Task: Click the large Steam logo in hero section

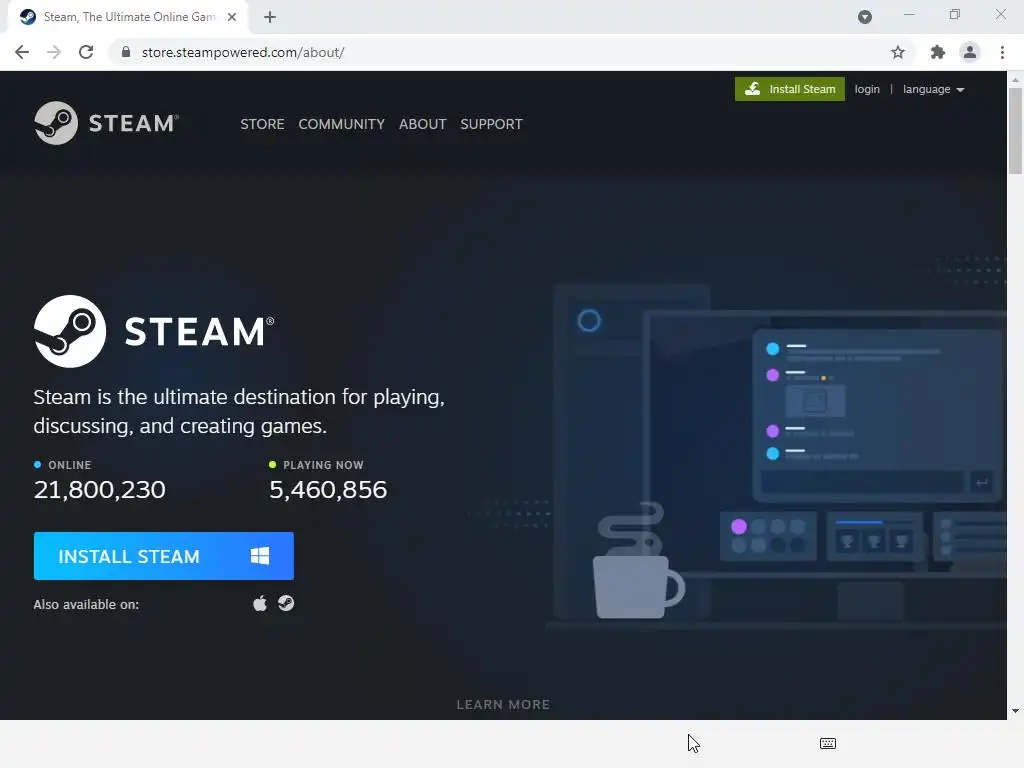Action: [154, 331]
